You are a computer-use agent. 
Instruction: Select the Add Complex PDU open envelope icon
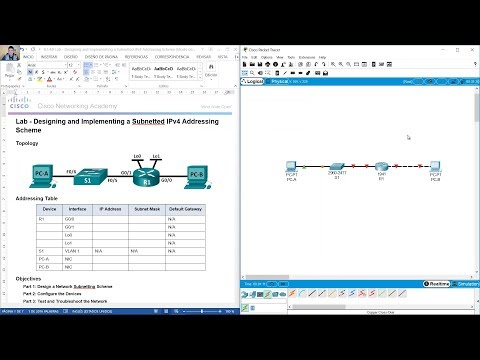[x=326, y=73]
